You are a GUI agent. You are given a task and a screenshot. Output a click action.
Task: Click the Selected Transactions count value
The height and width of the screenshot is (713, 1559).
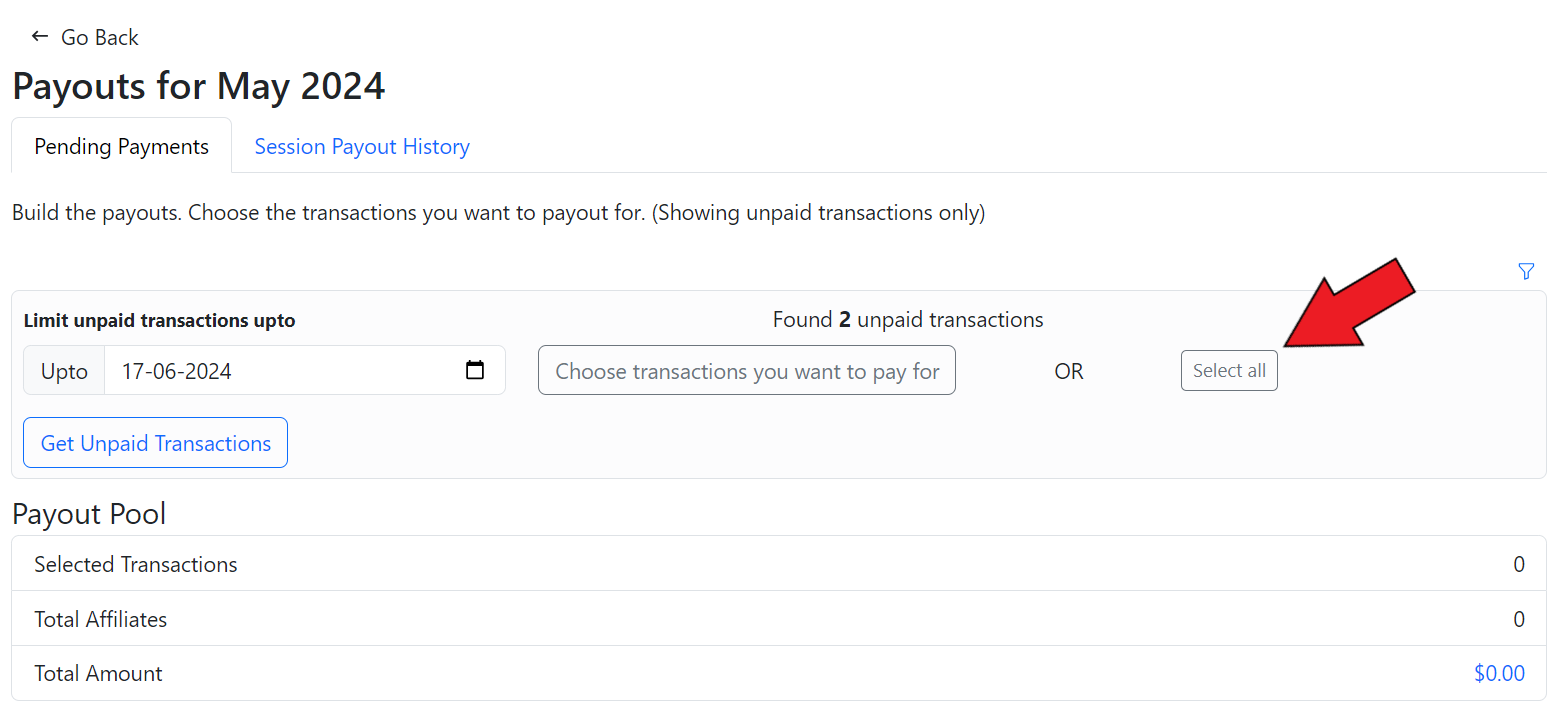coord(1518,565)
